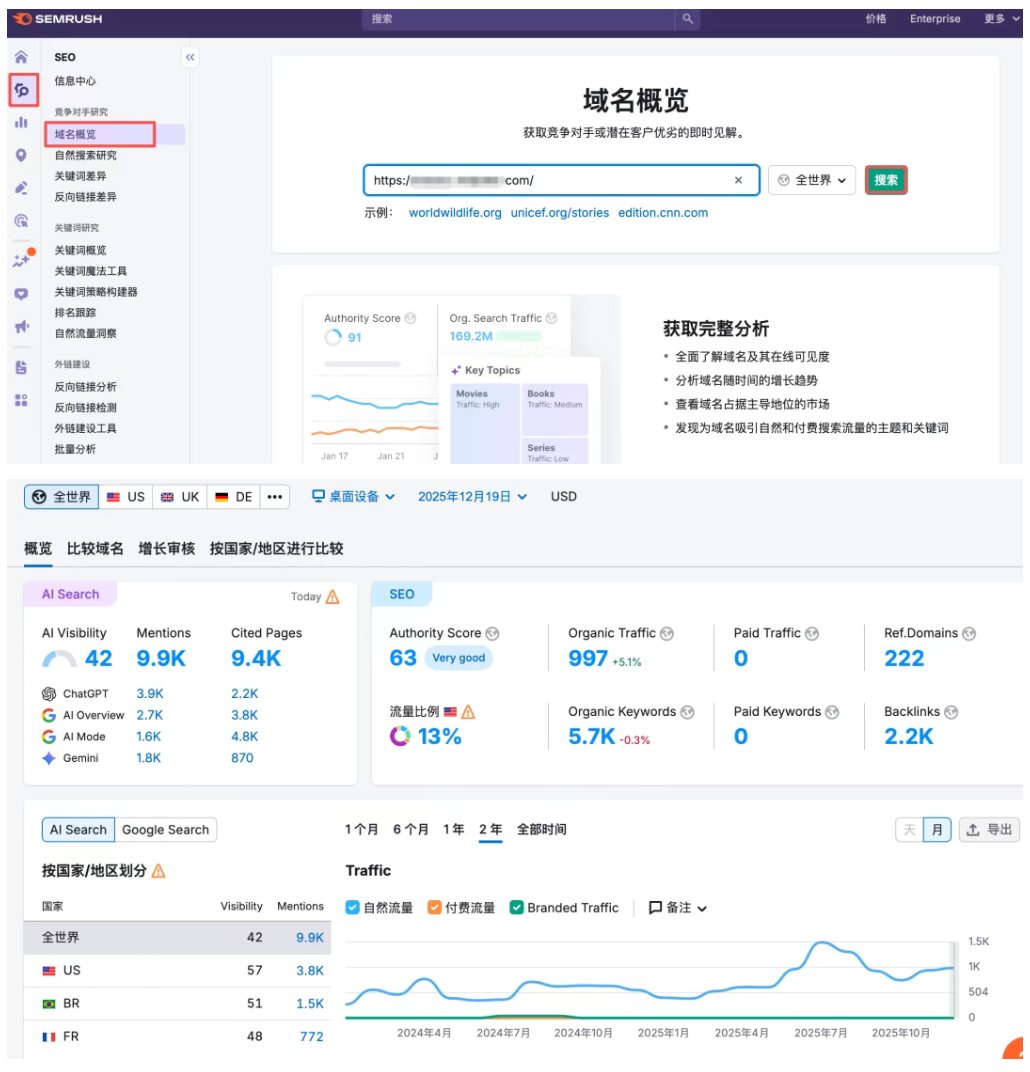Open the 按国家/地区进行比较 tab

[276, 548]
